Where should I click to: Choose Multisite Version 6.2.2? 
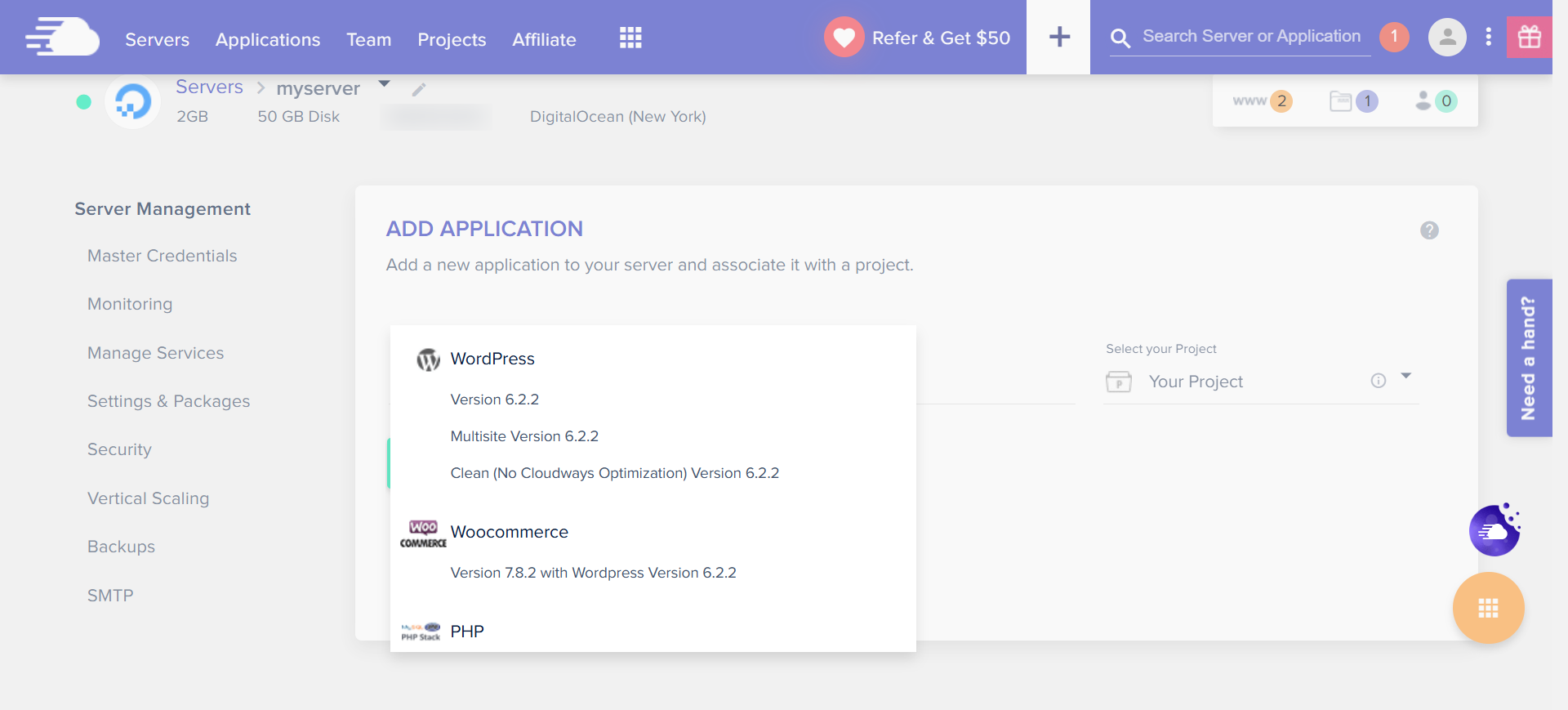click(x=524, y=436)
